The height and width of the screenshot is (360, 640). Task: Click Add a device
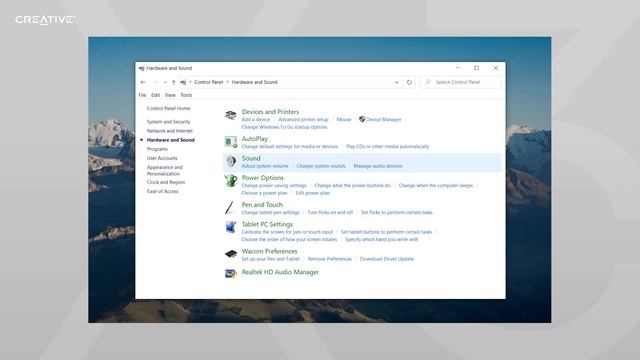256,120
